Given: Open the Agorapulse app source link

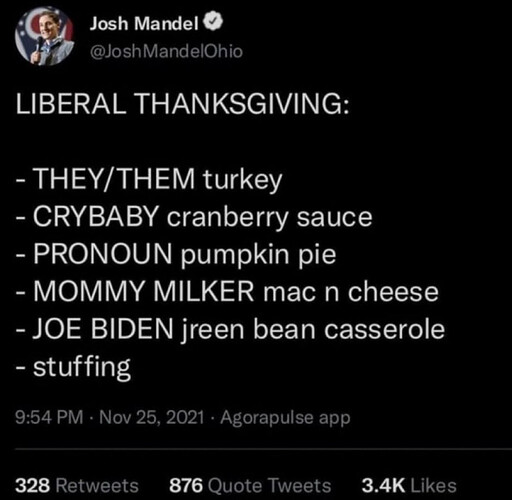Looking at the screenshot, I should 285,418.
